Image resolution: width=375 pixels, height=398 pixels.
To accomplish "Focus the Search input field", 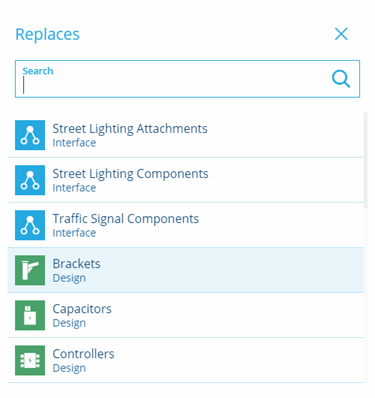I will (187, 79).
